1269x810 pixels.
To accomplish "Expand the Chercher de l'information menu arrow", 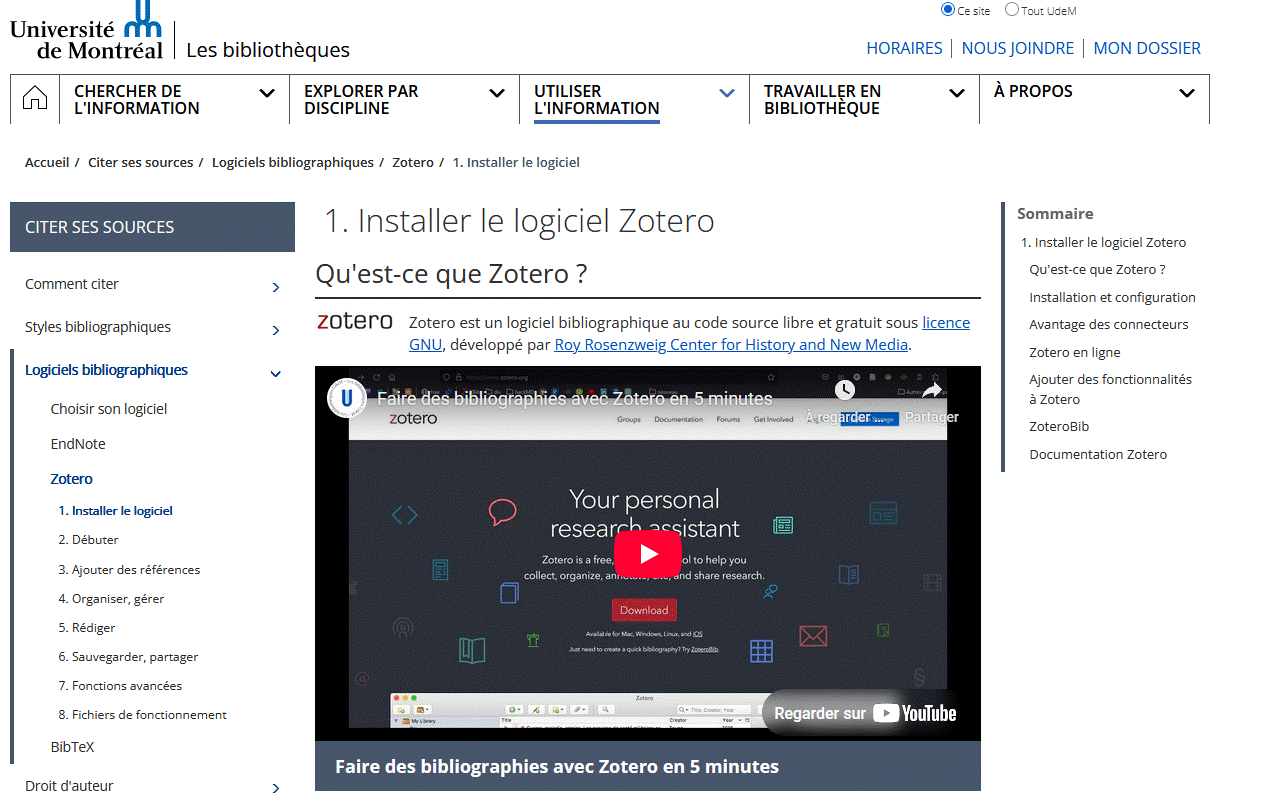I will 267,93.
